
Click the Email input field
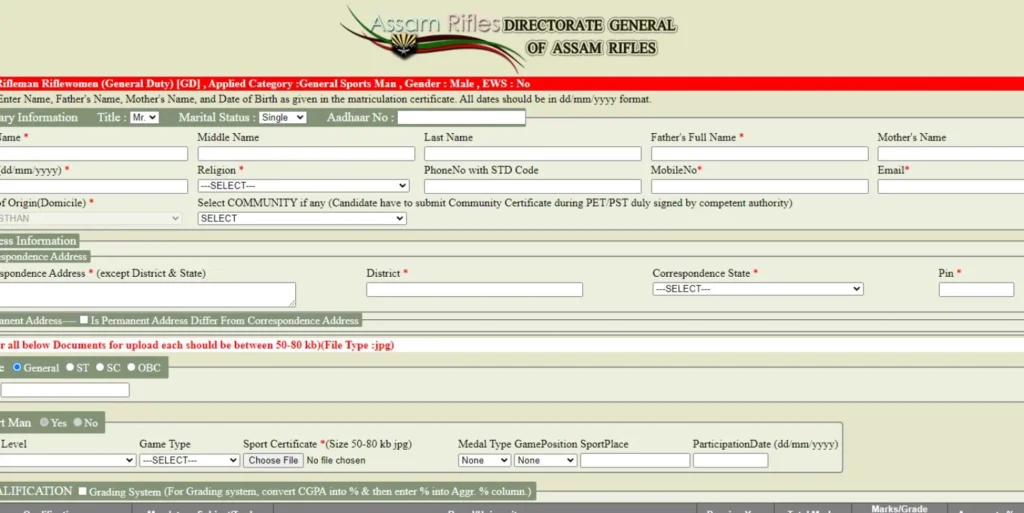coord(951,186)
